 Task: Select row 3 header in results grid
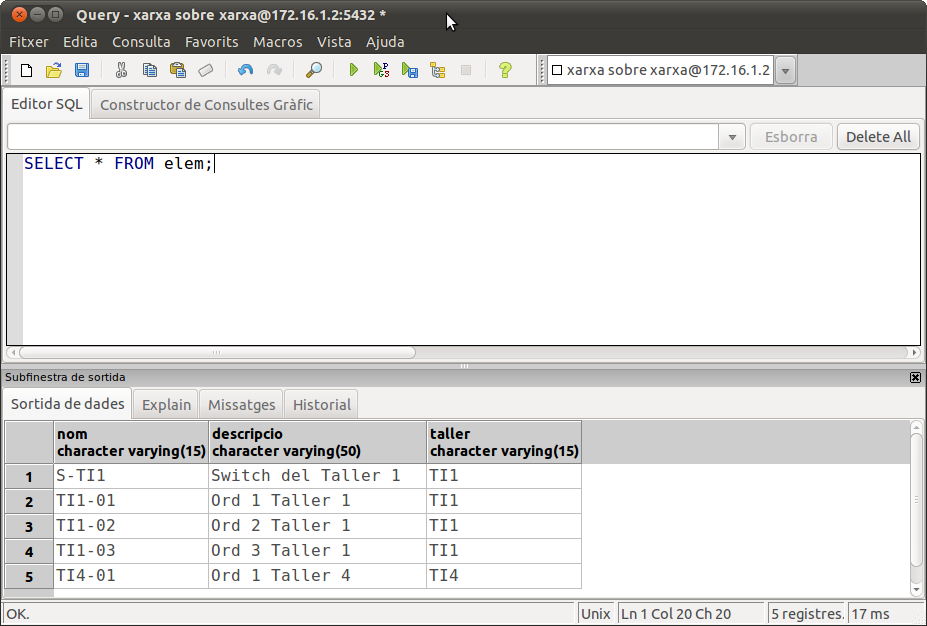[x=29, y=526]
